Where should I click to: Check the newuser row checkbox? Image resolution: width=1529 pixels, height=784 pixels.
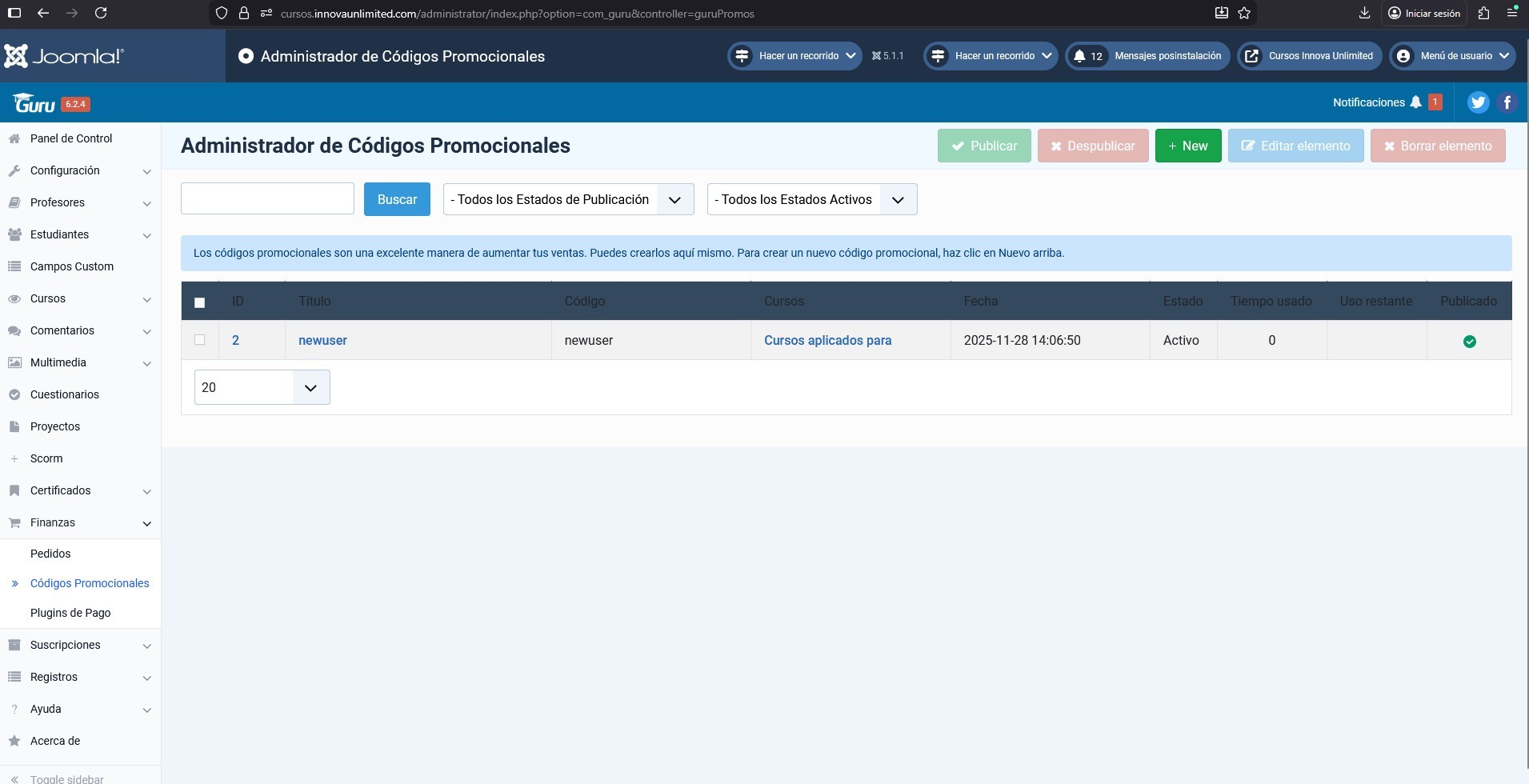pos(200,340)
